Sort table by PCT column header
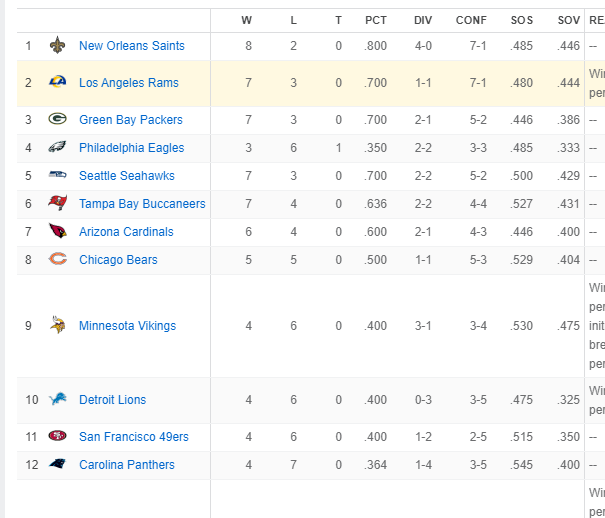Image resolution: width=605 pixels, height=518 pixels. tap(376, 20)
